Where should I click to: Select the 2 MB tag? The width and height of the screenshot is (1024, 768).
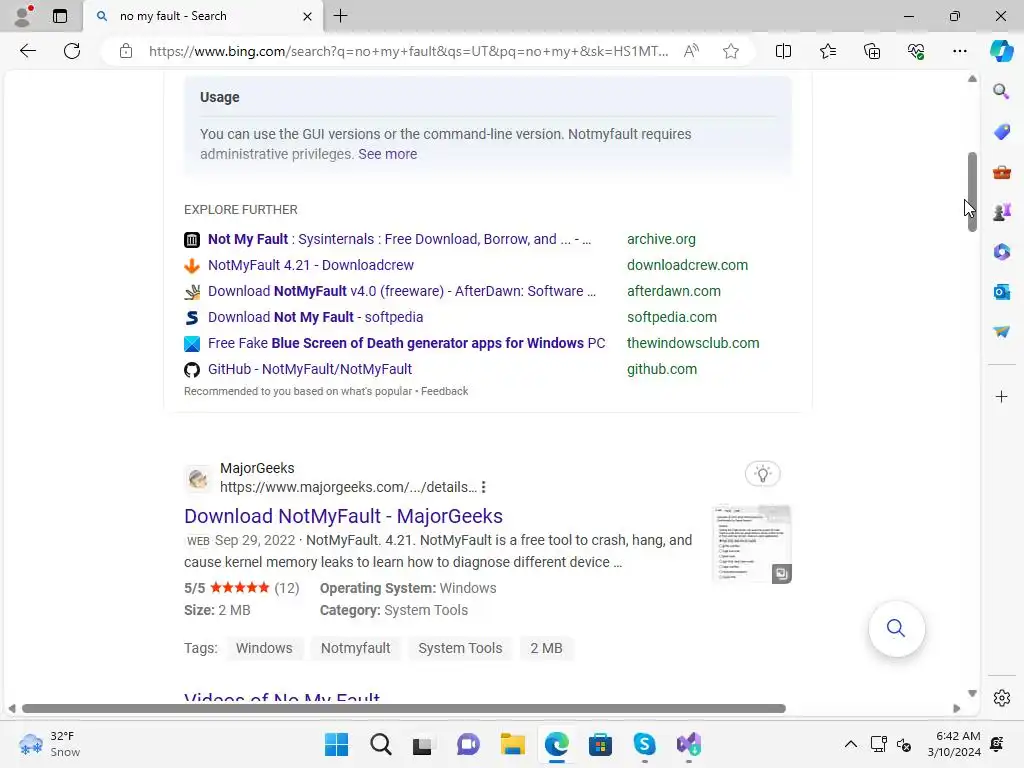pyautogui.click(x=546, y=648)
